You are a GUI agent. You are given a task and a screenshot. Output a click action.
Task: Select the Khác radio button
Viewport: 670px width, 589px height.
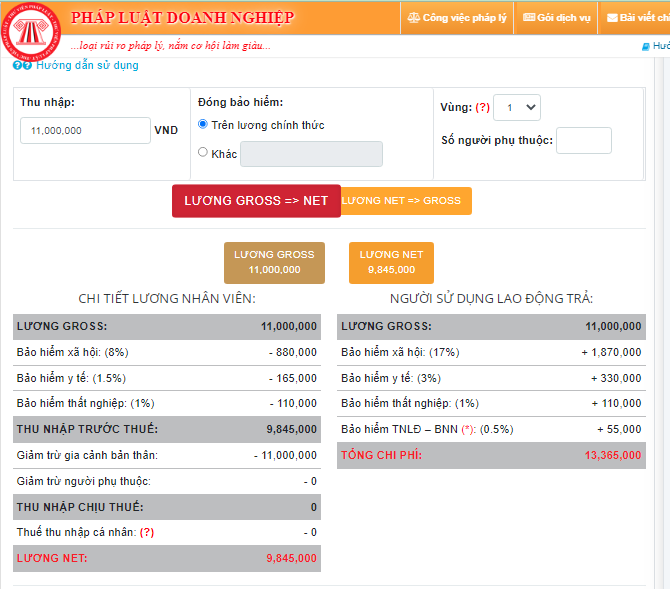tap(203, 152)
